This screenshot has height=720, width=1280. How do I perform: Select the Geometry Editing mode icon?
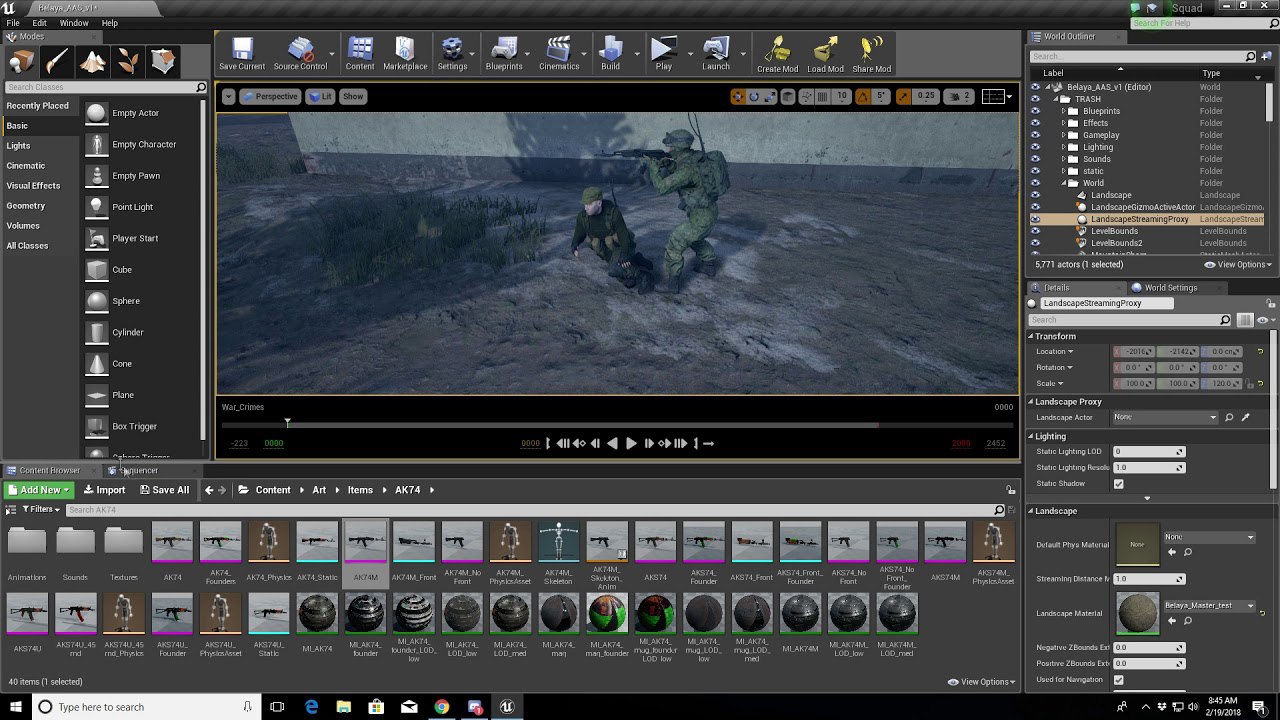pyautogui.click(x=163, y=62)
